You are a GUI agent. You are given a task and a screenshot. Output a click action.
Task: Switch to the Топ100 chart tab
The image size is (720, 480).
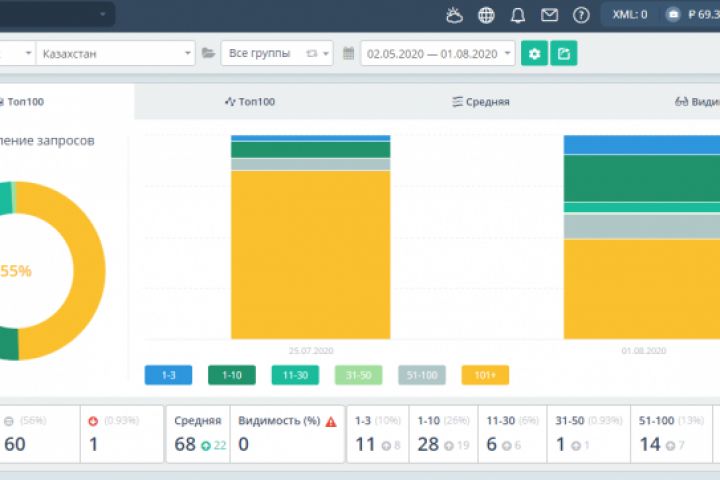click(250, 102)
